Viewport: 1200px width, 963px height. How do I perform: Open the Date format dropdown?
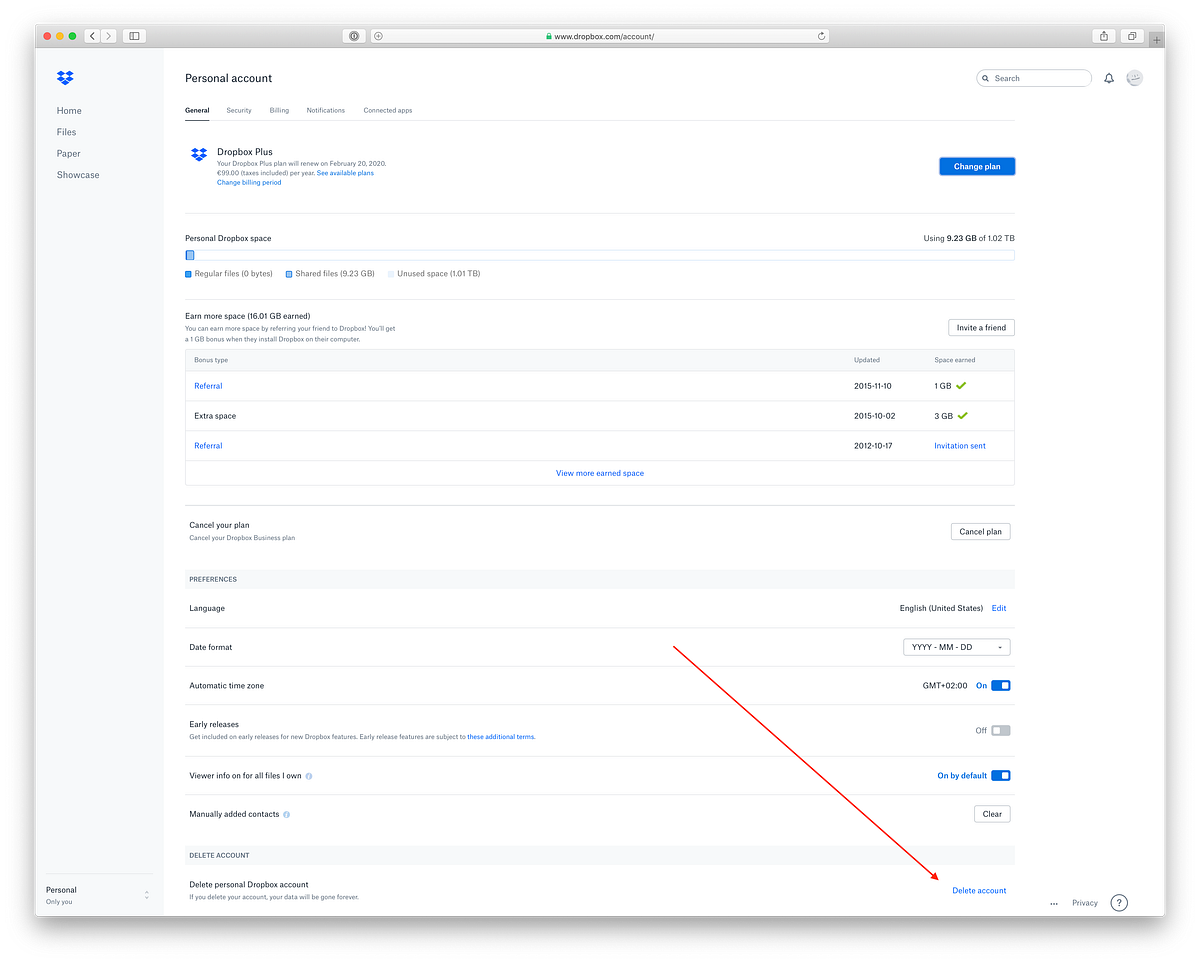click(956, 647)
